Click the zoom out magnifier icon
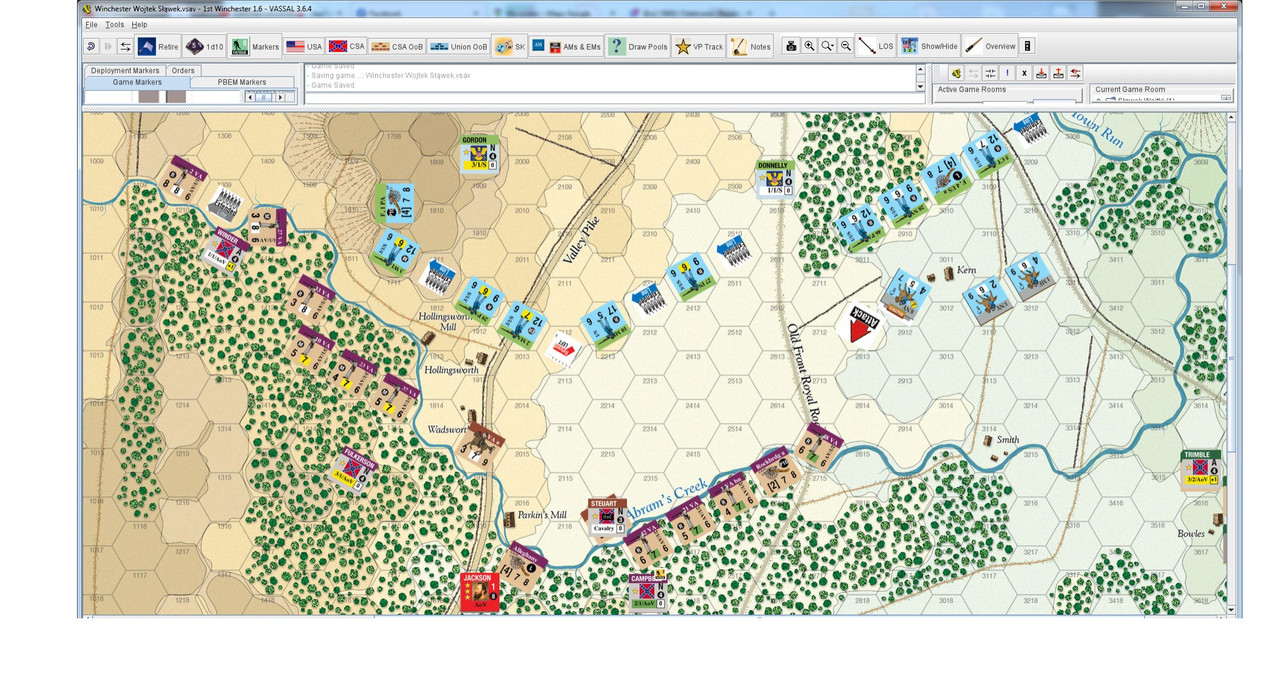1280x697 pixels. click(x=846, y=46)
